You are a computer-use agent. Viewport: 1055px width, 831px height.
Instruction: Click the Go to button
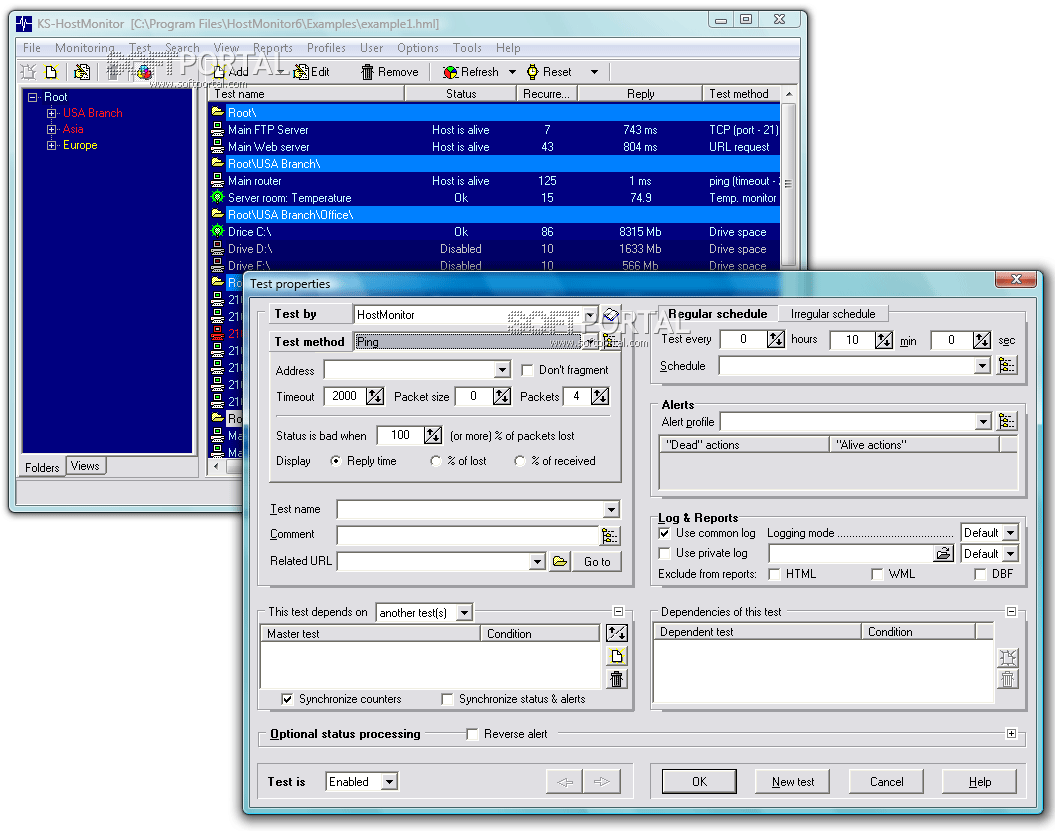[597, 562]
